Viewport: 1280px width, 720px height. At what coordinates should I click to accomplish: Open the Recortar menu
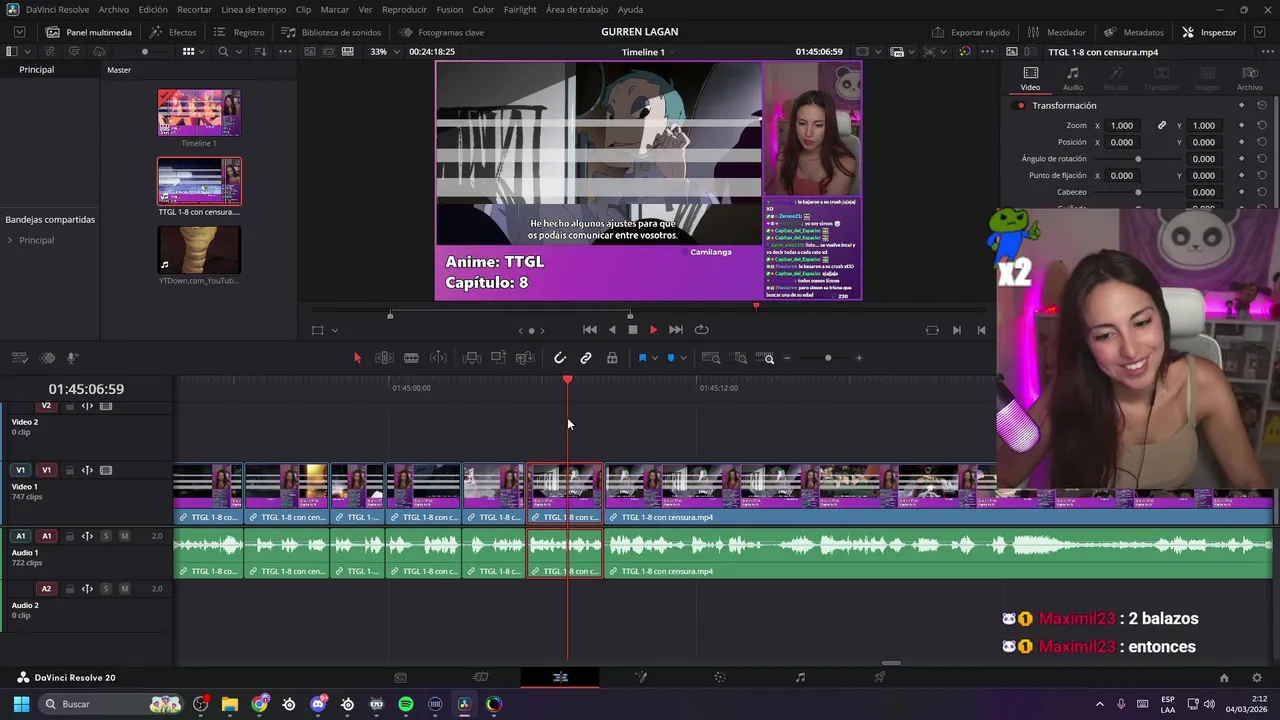click(194, 9)
